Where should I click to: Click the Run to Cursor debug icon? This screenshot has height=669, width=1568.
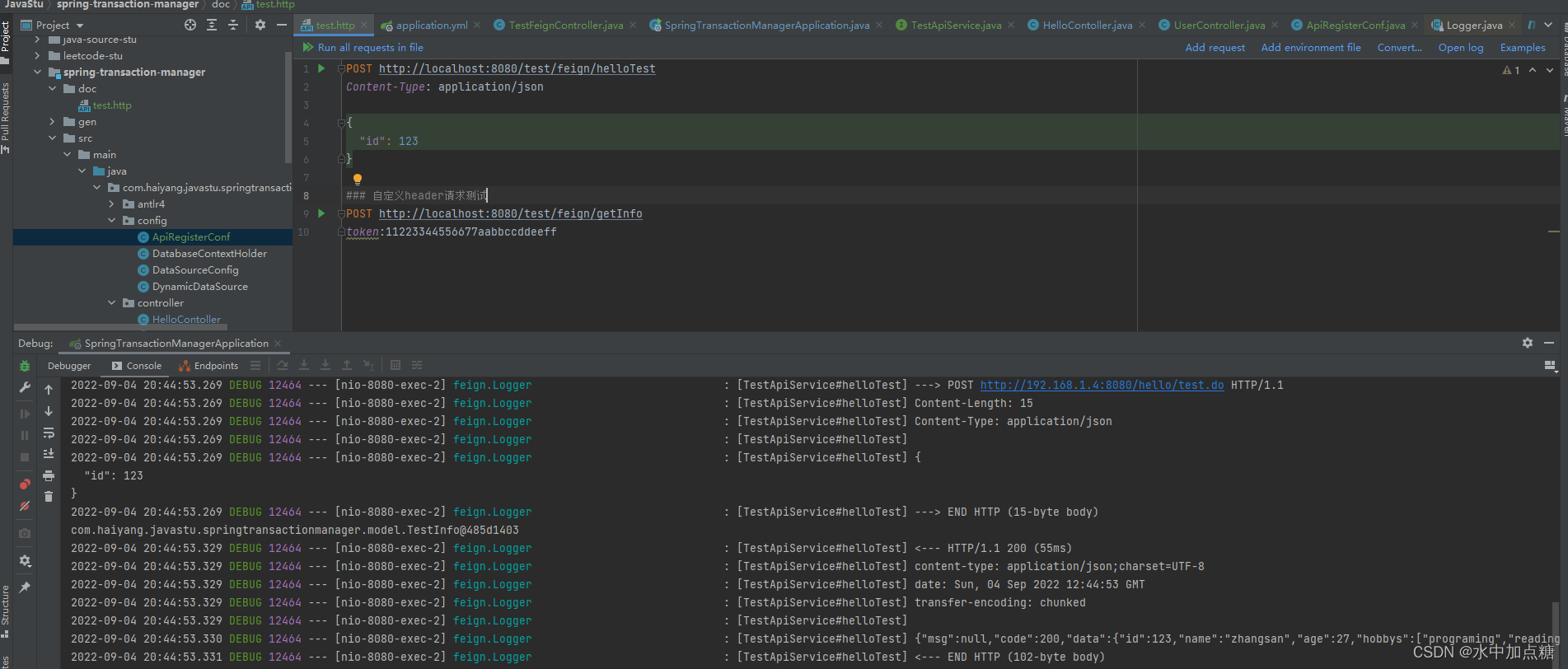368,365
